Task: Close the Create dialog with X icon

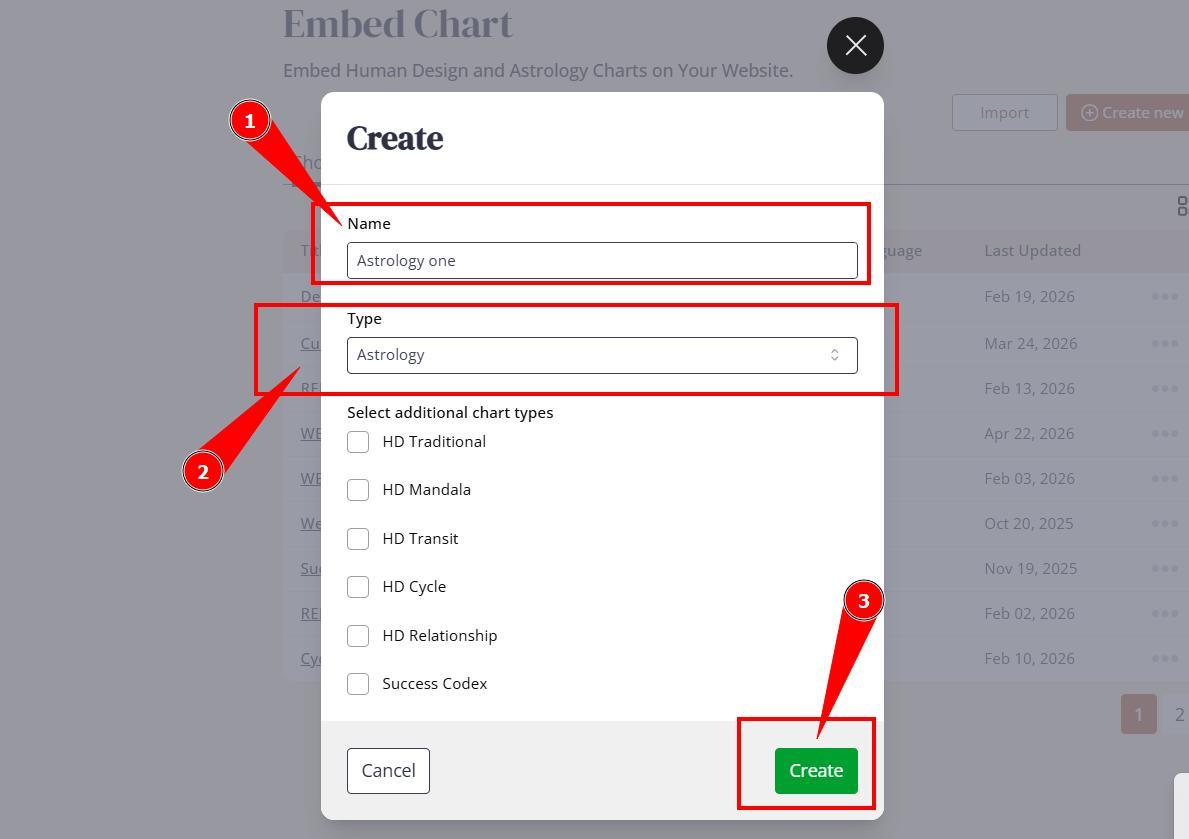Action: click(x=855, y=45)
